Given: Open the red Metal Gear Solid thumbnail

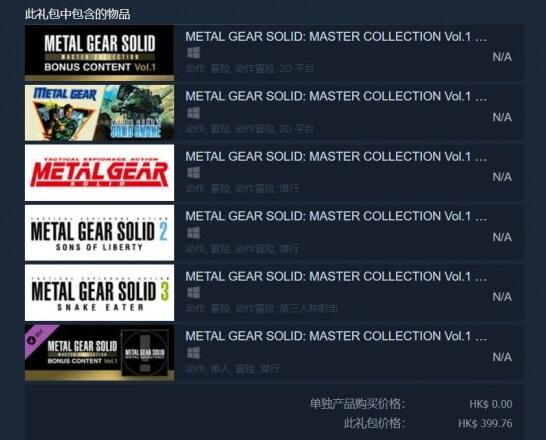Looking at the screenshot, I should click(99, 173).
